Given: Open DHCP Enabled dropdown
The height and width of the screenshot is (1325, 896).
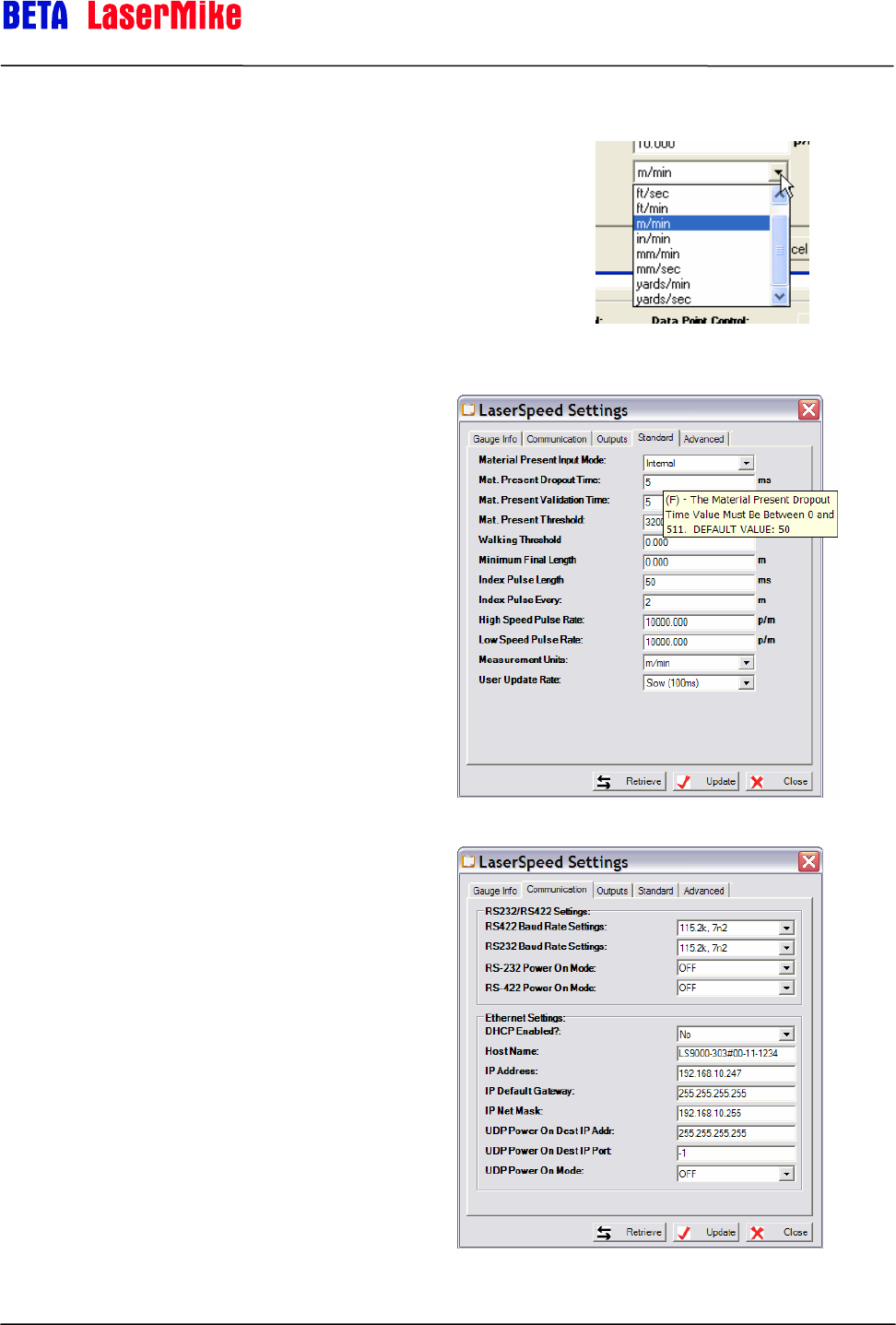Looking at the screenshot, I should [x=786, y=1035].
